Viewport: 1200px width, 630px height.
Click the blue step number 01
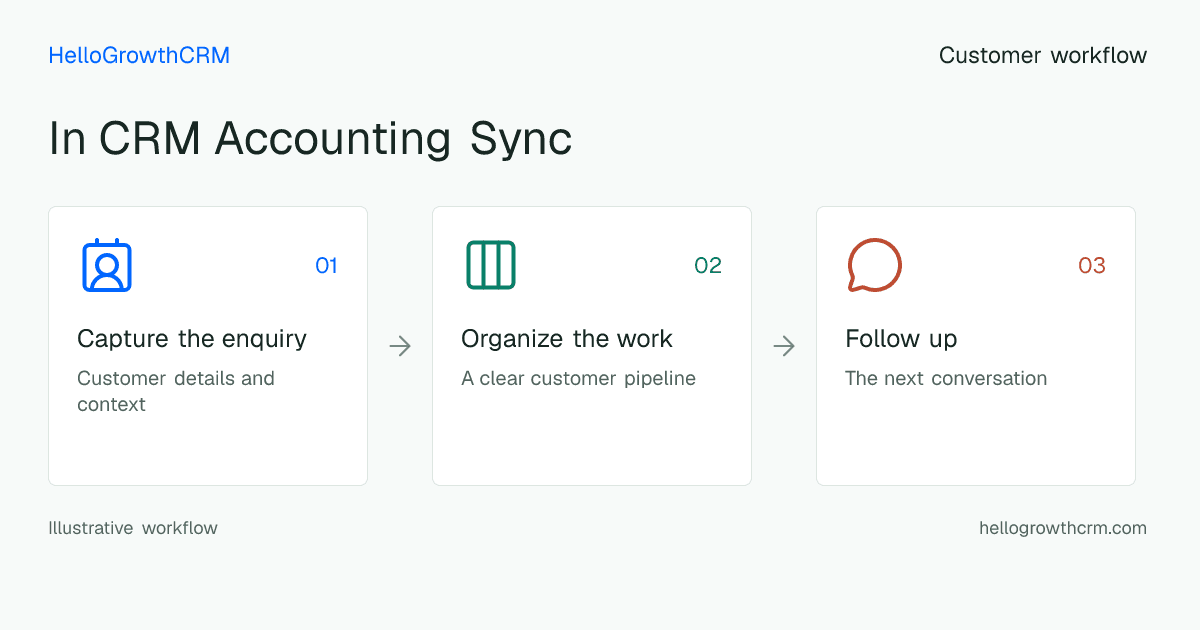326,266
